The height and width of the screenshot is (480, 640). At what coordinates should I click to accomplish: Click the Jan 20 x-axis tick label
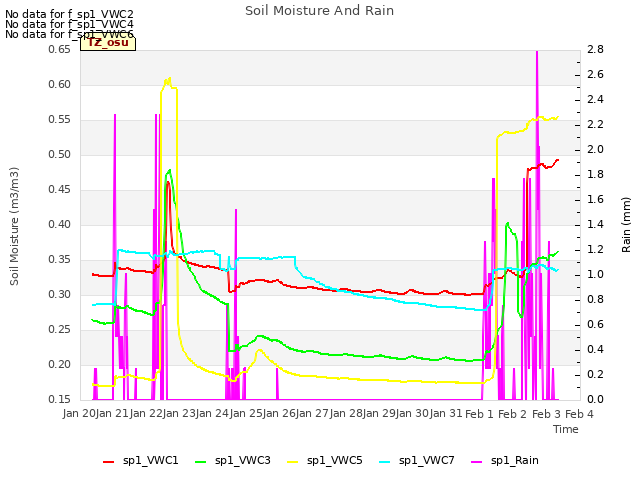(79, 414)
